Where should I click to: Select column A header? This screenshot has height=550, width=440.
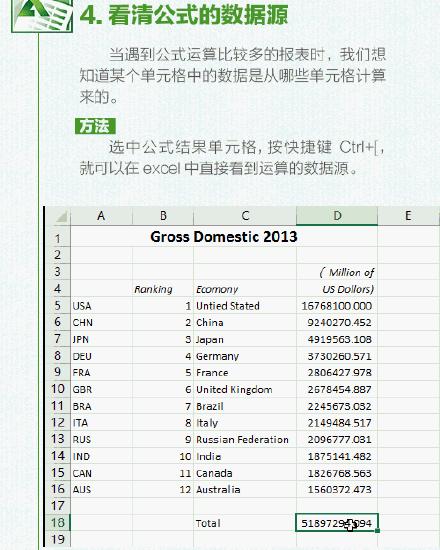[x=101, y=216]
